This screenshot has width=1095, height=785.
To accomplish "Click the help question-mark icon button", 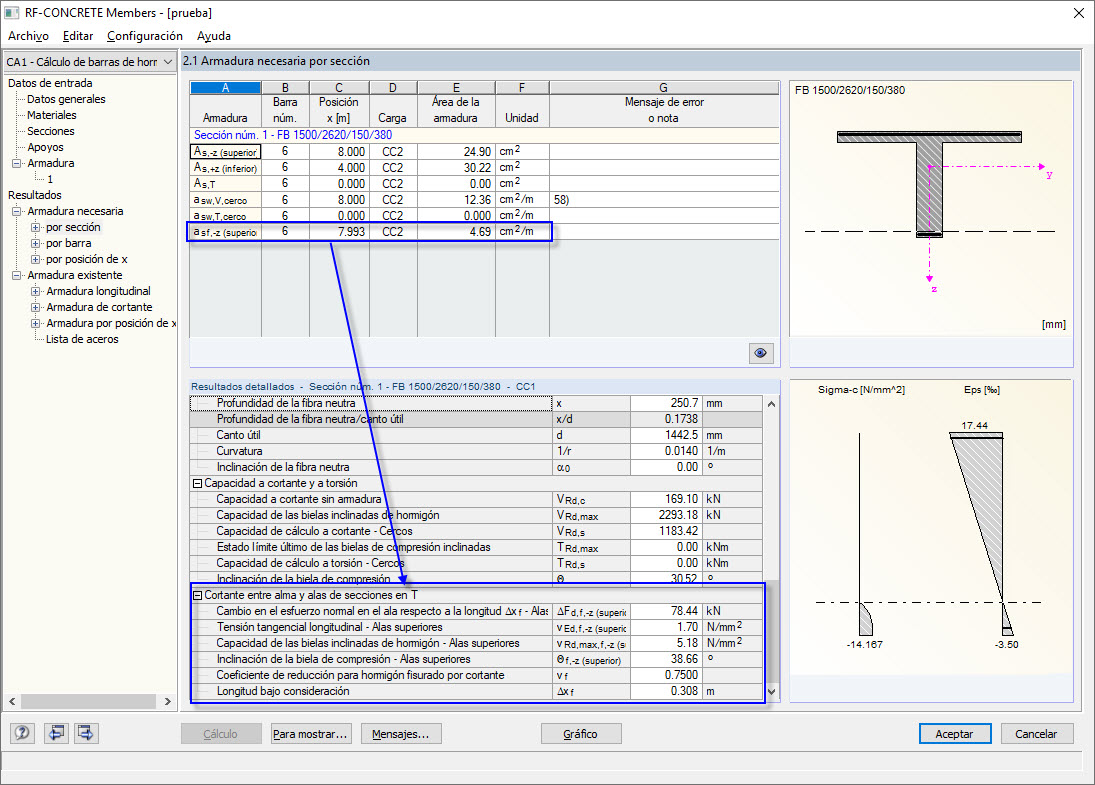I will coord(22,733).
